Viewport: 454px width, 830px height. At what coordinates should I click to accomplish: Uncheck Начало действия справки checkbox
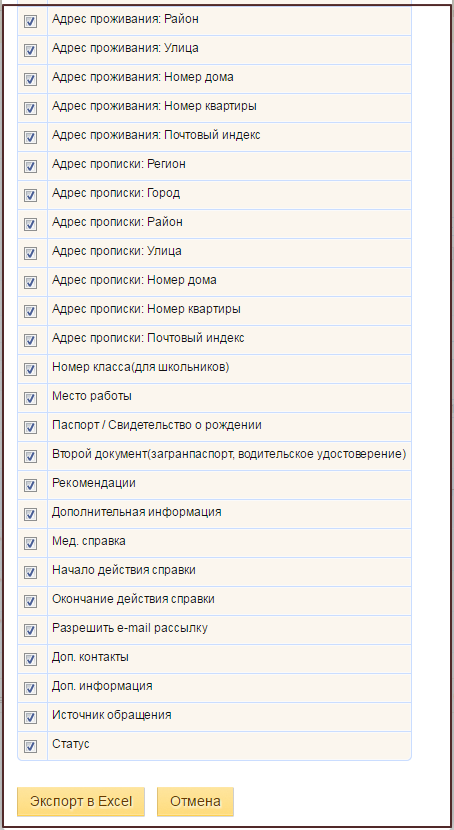(31, 572)
